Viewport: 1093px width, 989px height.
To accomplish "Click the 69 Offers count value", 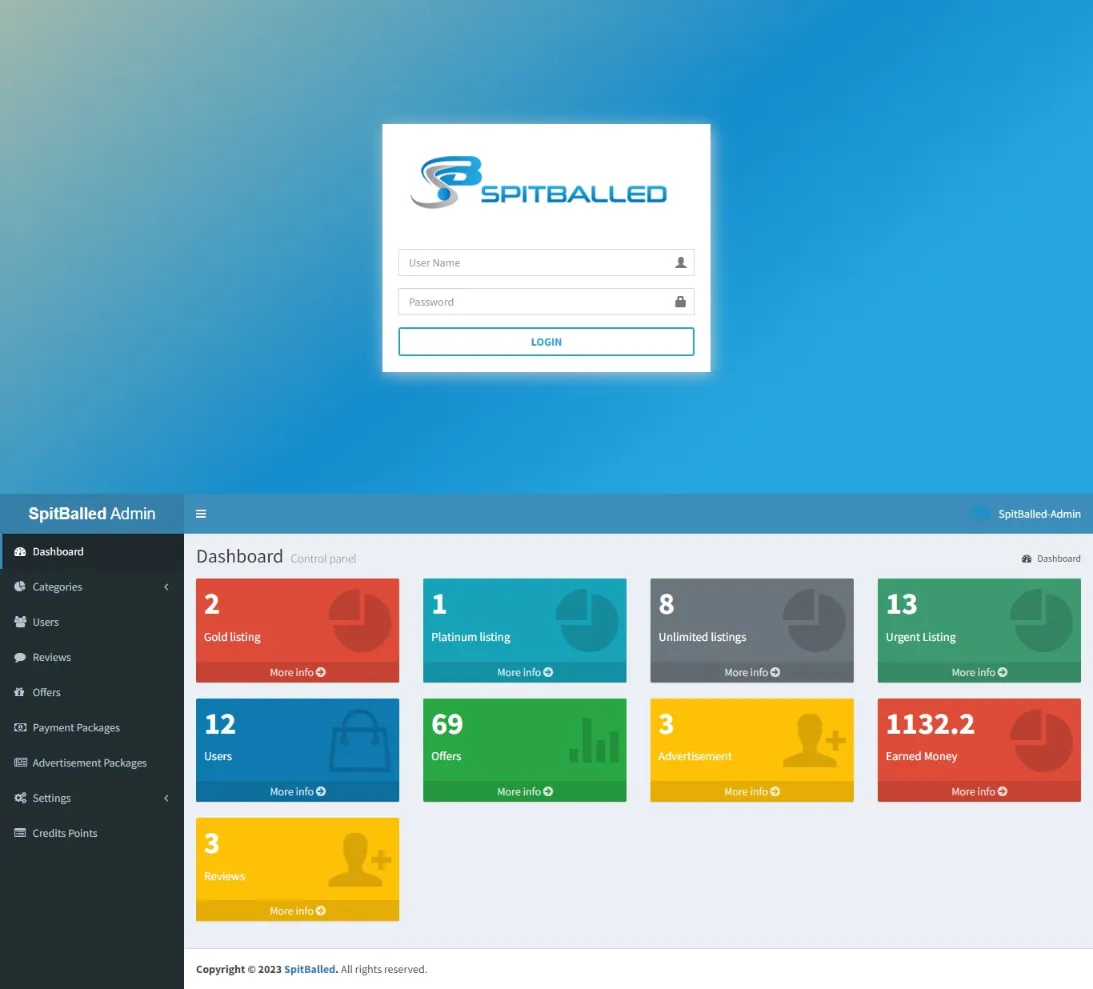I will click(447, 725).
